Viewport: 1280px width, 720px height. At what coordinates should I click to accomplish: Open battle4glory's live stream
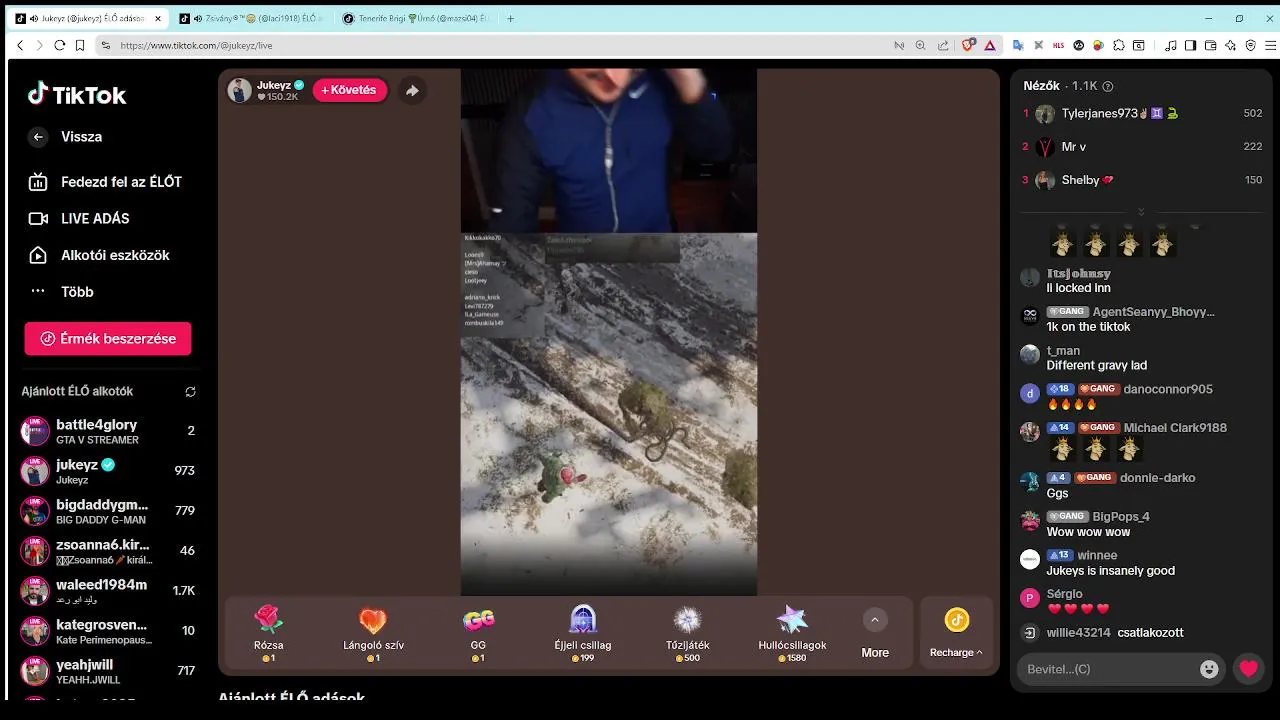[108, 431]
